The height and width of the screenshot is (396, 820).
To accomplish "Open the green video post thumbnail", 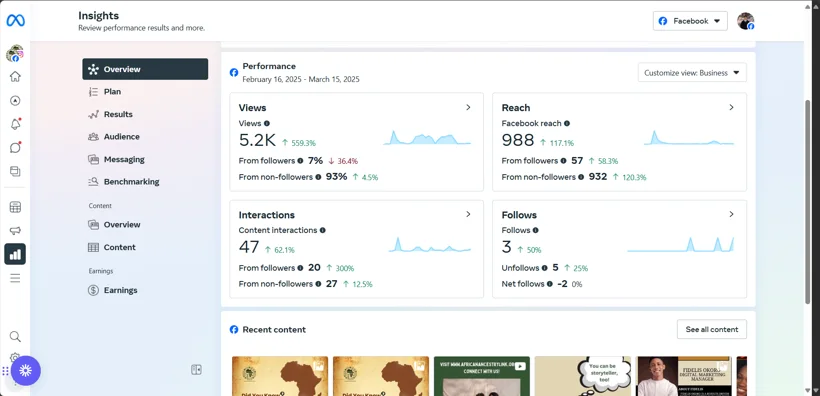I will pos(482,376).
